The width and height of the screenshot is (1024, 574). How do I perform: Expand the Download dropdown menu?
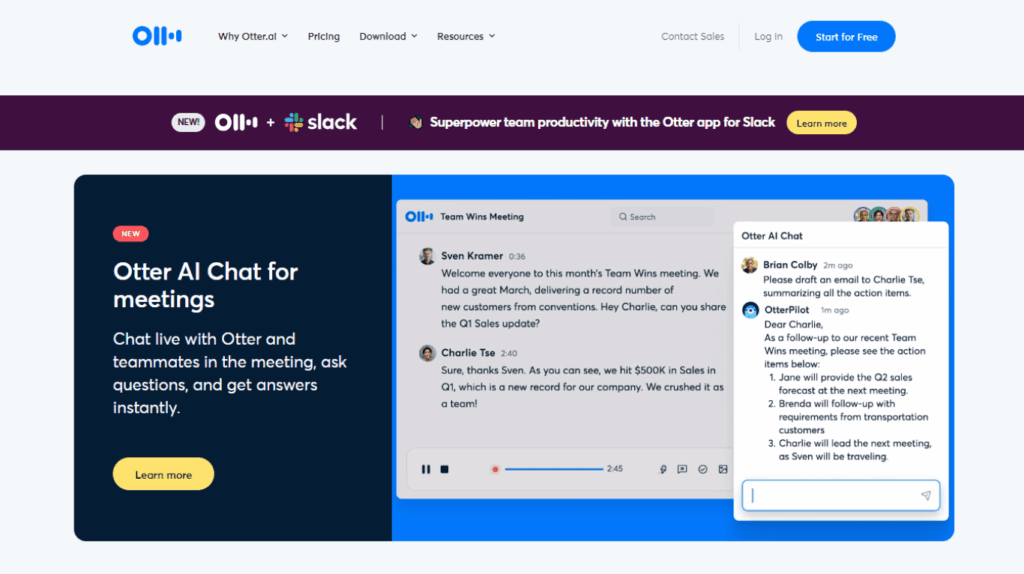tap(388, 37)
